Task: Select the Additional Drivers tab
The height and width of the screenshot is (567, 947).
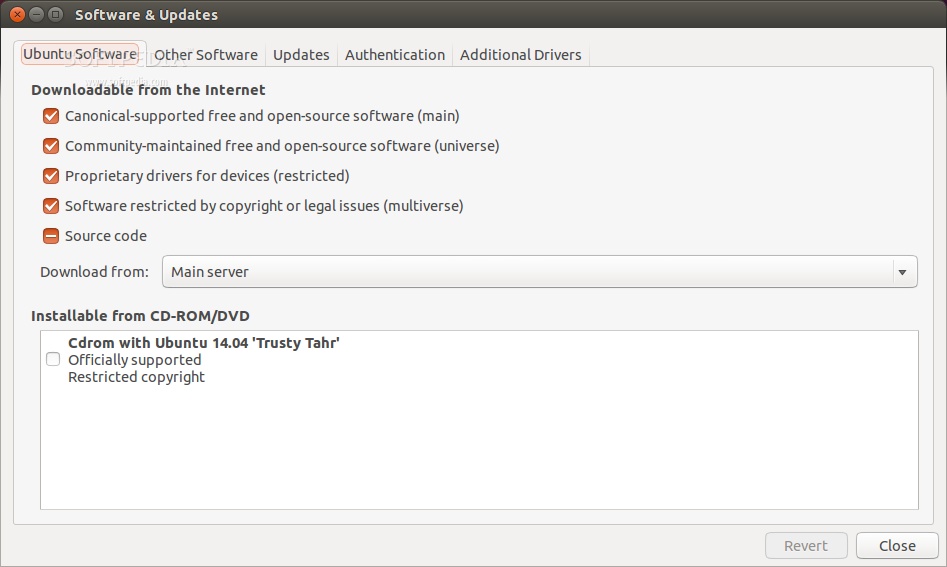Action: (520, 55)
